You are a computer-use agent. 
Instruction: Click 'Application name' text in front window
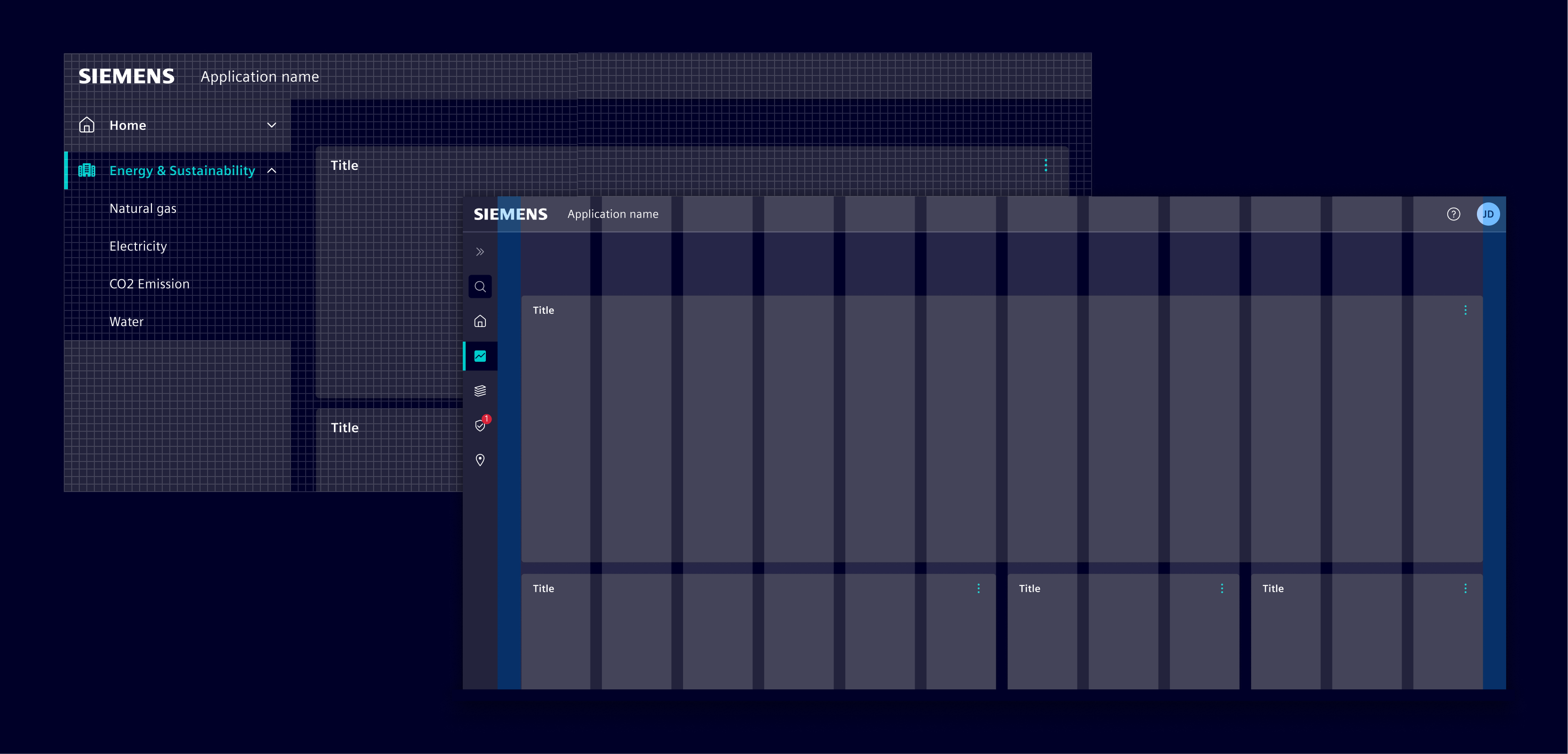[x=613, y=214]
